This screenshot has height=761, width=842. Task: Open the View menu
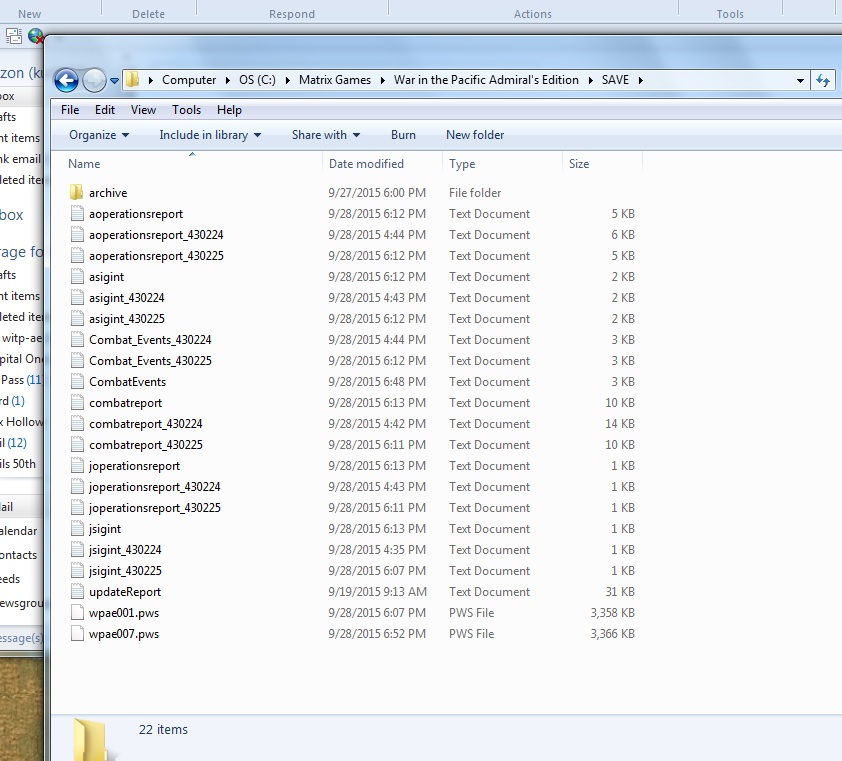143,110
